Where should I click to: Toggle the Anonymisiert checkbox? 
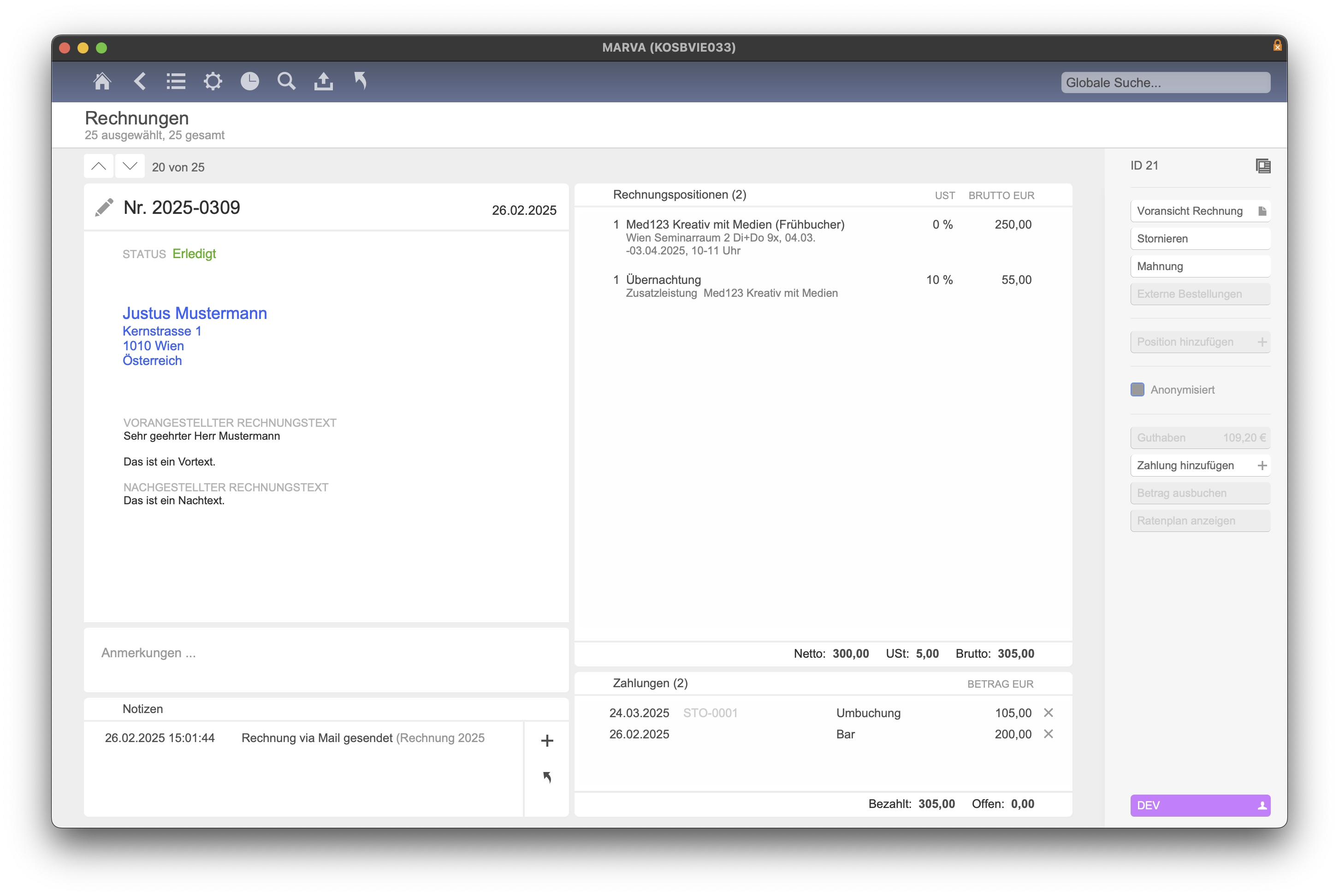click(1137, 390)
